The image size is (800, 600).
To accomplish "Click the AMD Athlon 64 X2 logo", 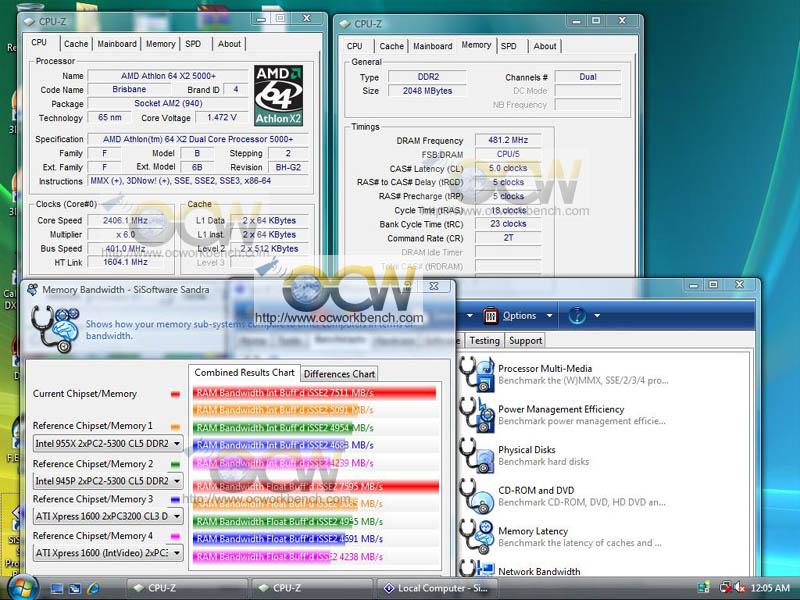I will [x=279, y=95].
